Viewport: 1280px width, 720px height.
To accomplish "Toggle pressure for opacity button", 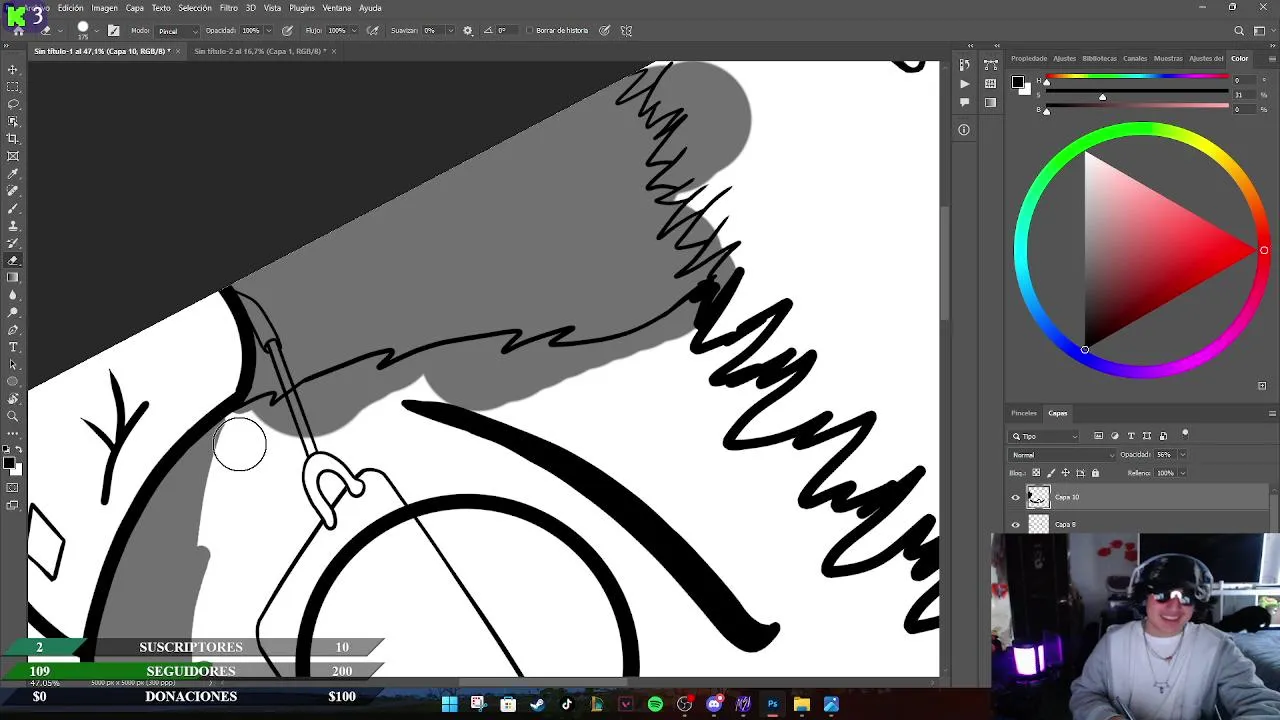I will [x=287, y=30].
